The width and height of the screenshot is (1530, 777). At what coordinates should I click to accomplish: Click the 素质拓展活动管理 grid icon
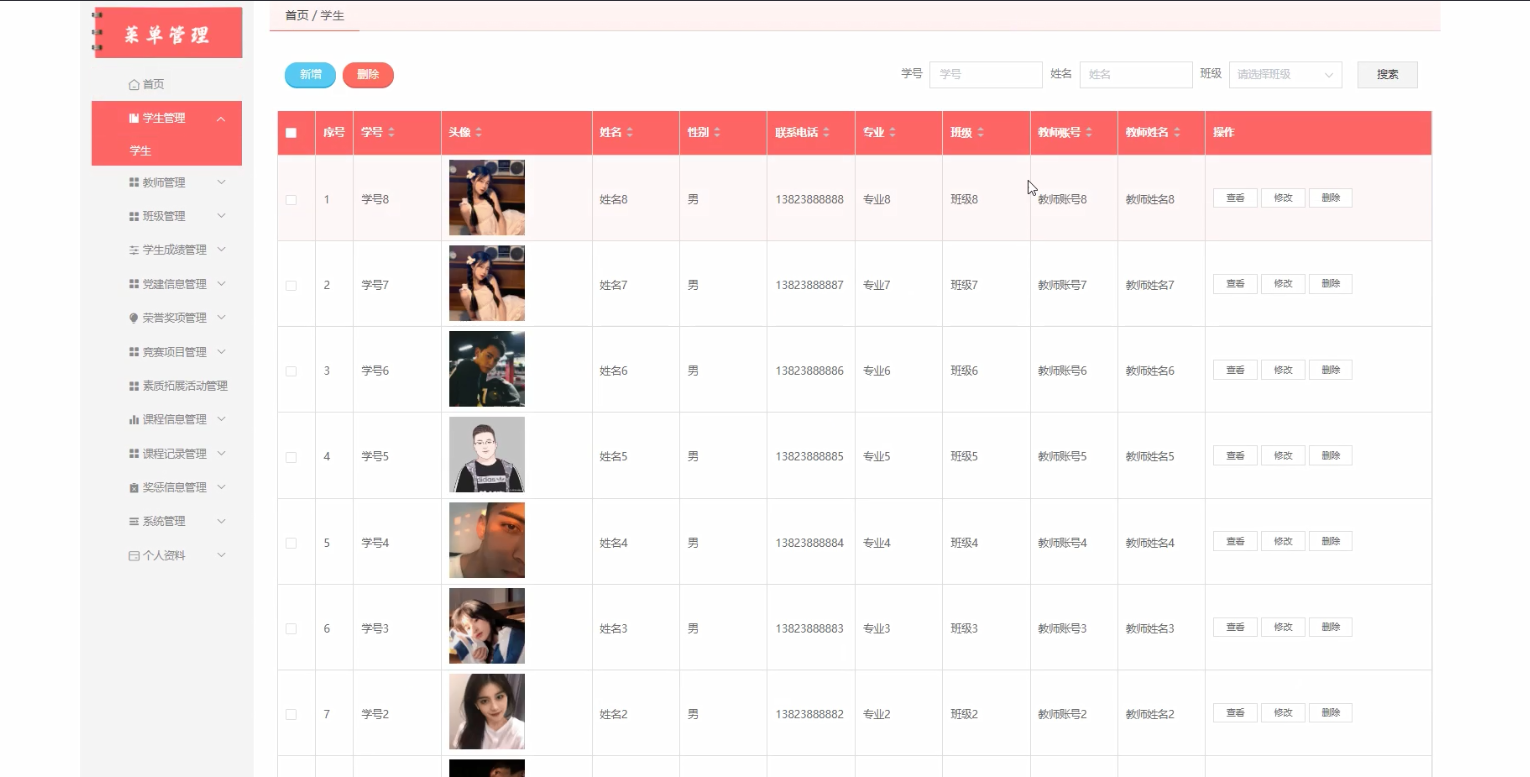[134, 386]
